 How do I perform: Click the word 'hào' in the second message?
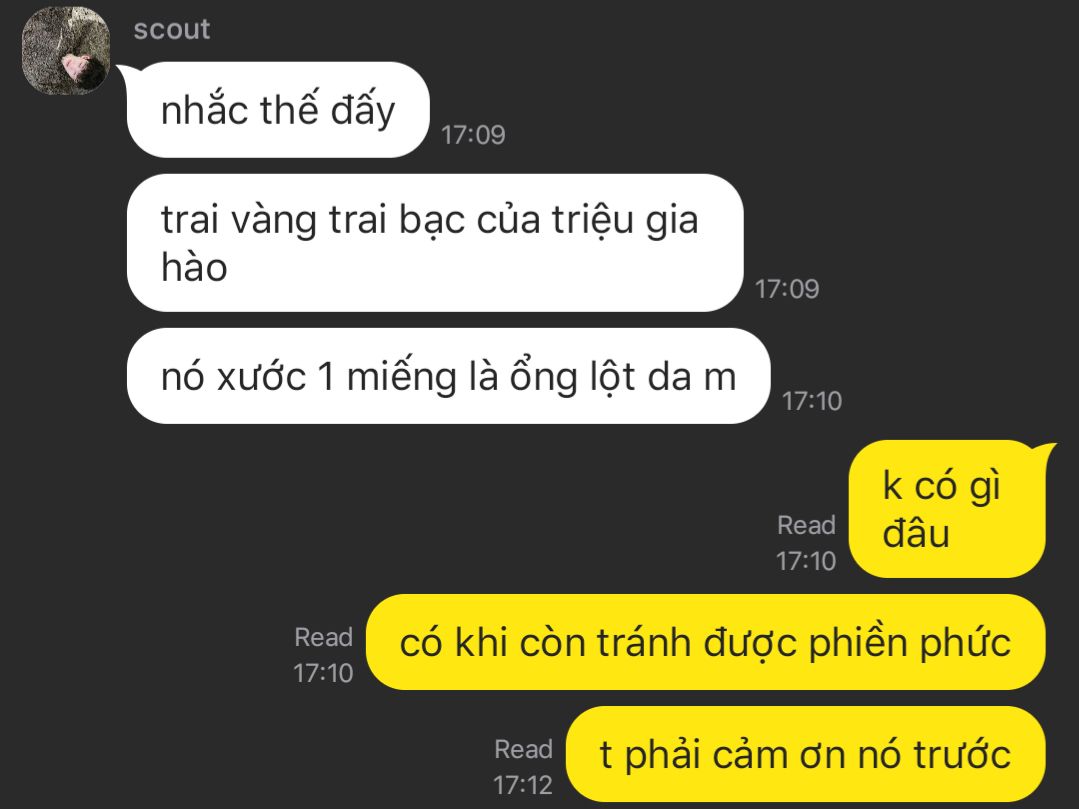tap(194, 267)
